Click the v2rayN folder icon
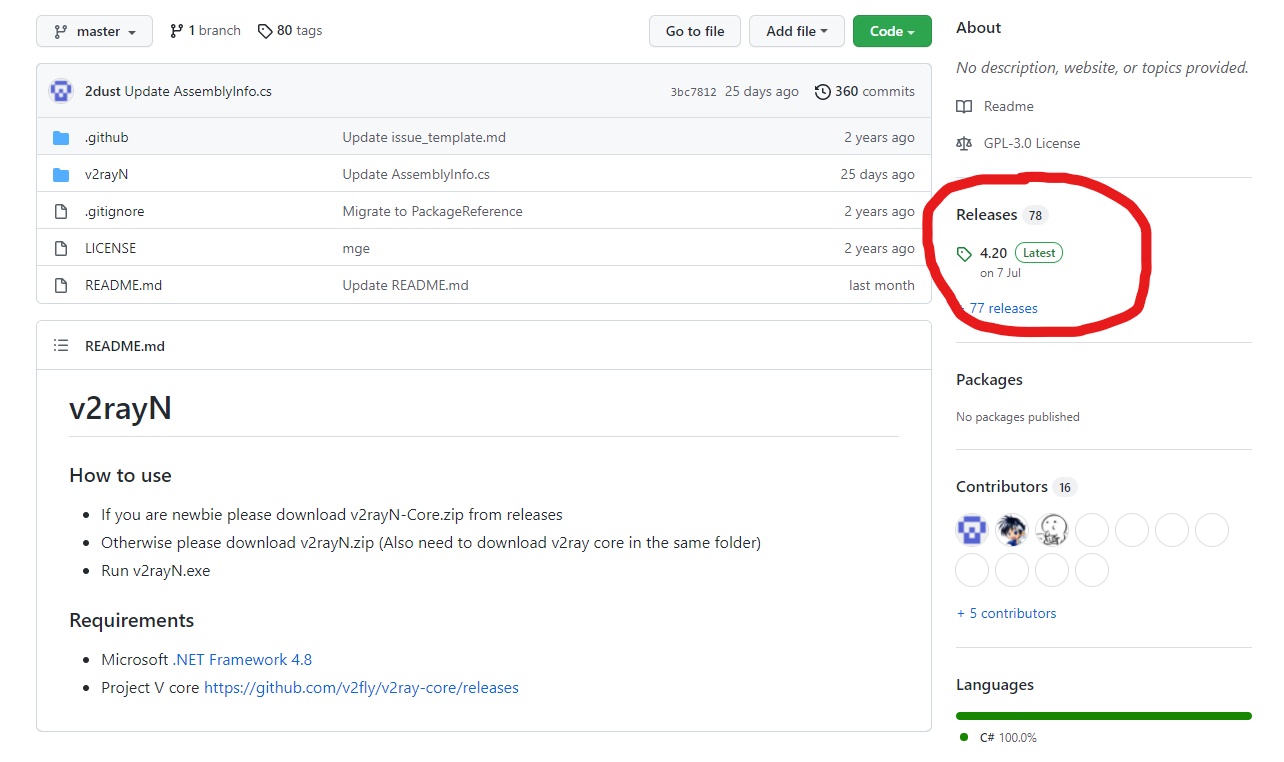The image size is (1284, 762). pyautogui.click(x=61, y=175)
